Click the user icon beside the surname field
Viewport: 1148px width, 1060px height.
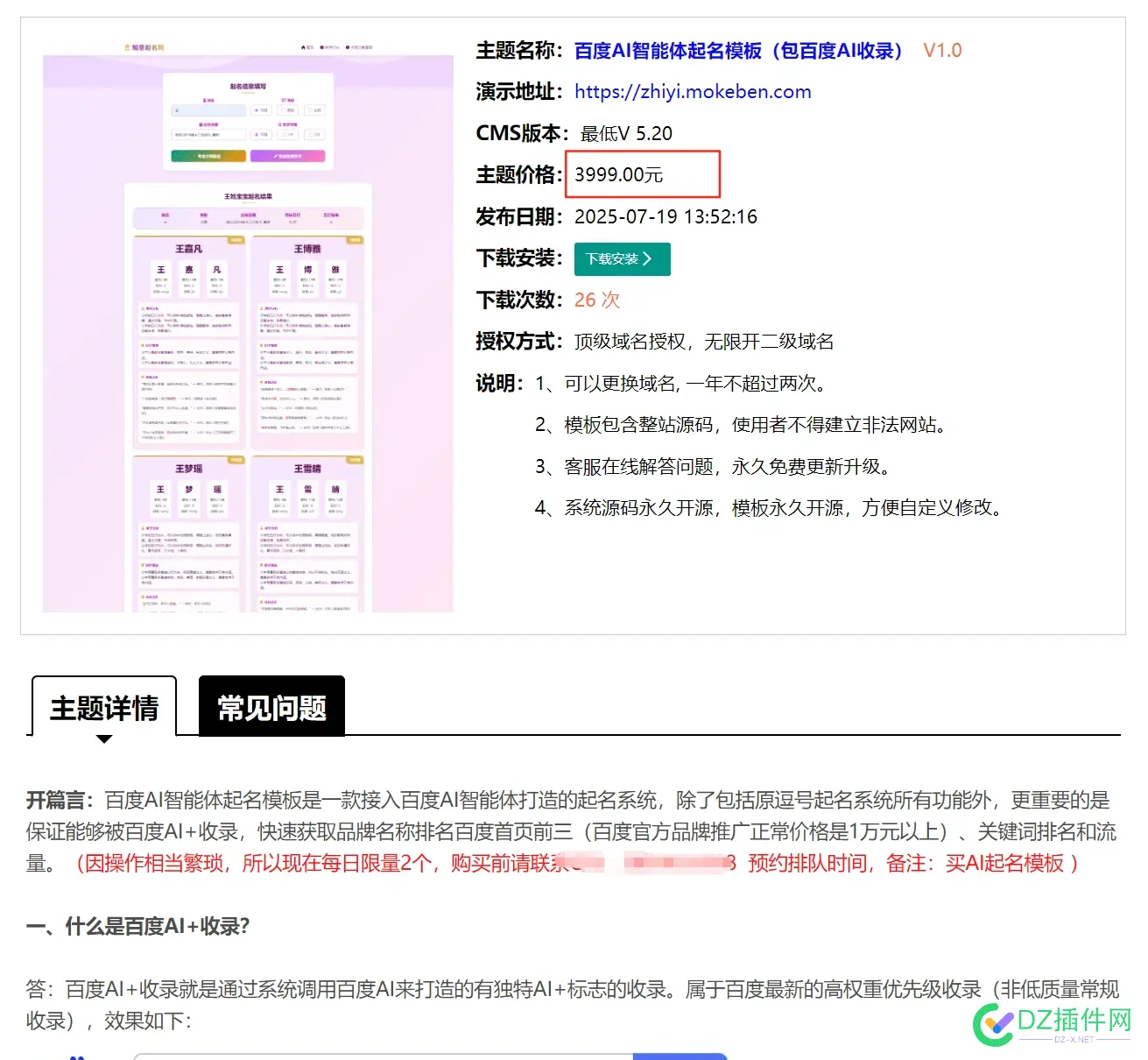(204, 101)
